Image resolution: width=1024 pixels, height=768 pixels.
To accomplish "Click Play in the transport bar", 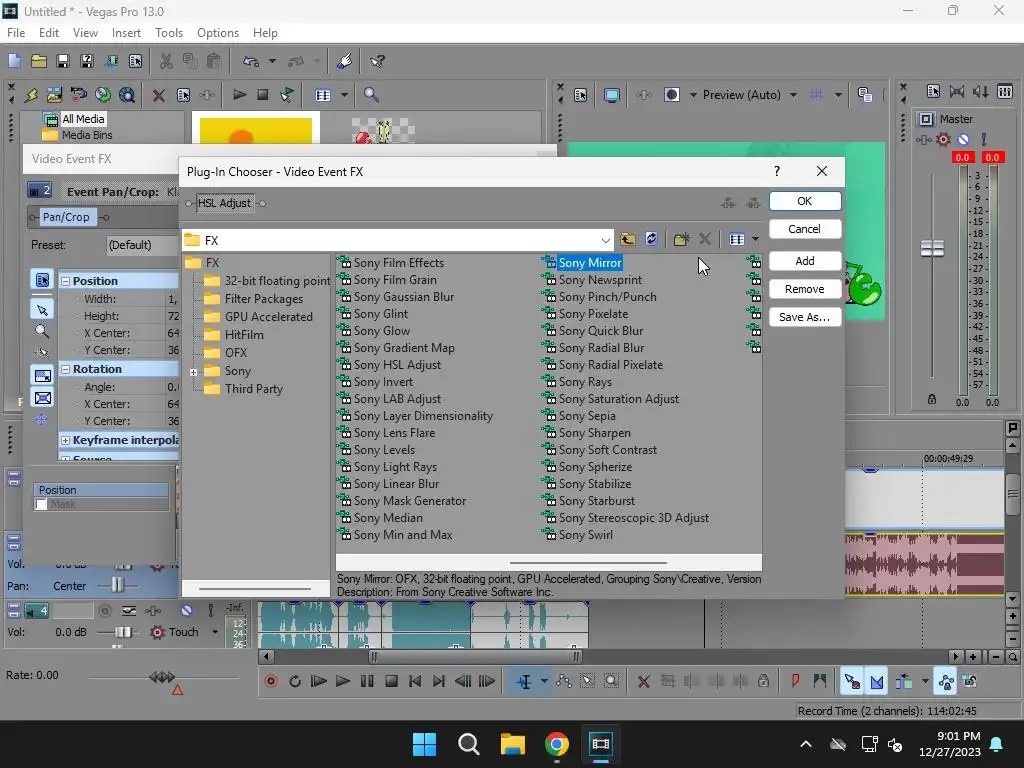I will coord(343,681).
